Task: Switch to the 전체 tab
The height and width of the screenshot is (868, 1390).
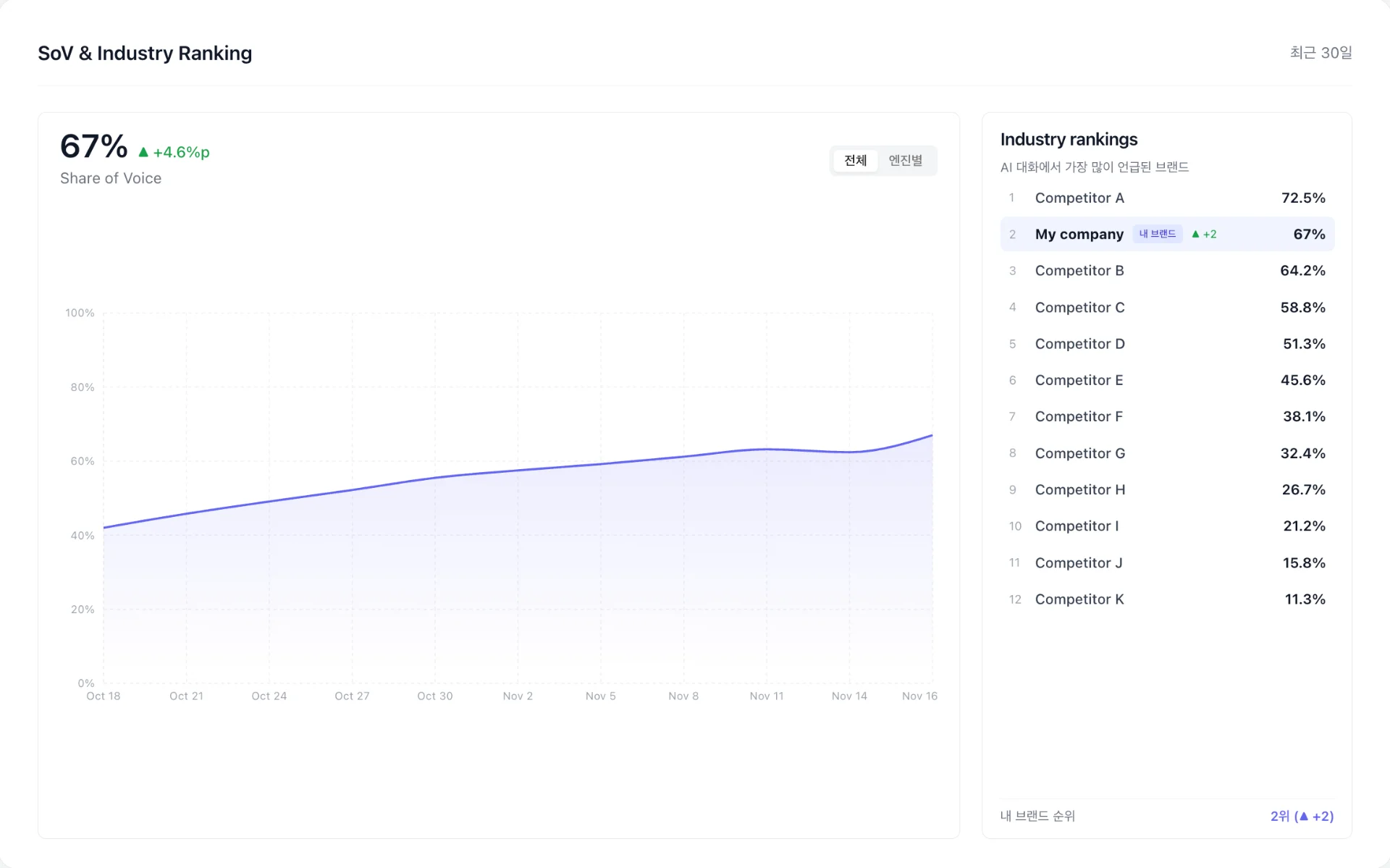Action: pyautogui.click(x=855, y=160)
